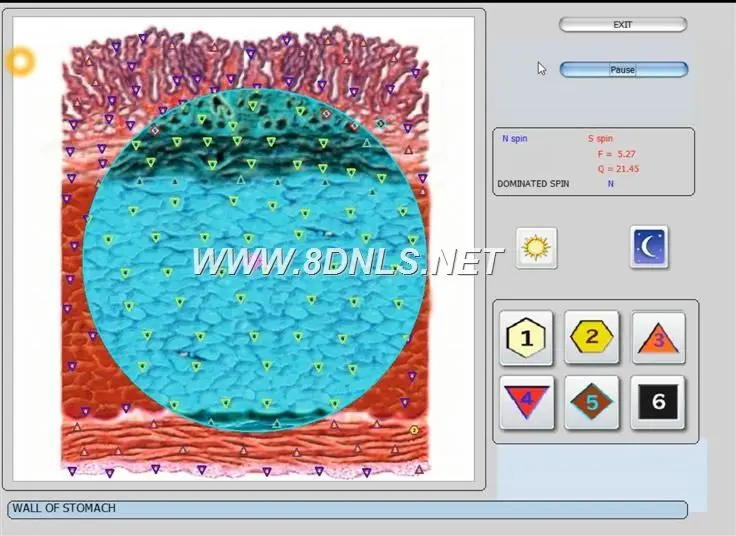The image size is (736, 536).
Task: Click the N spin label
Action: pyautogui.click(x=514, y=138)
